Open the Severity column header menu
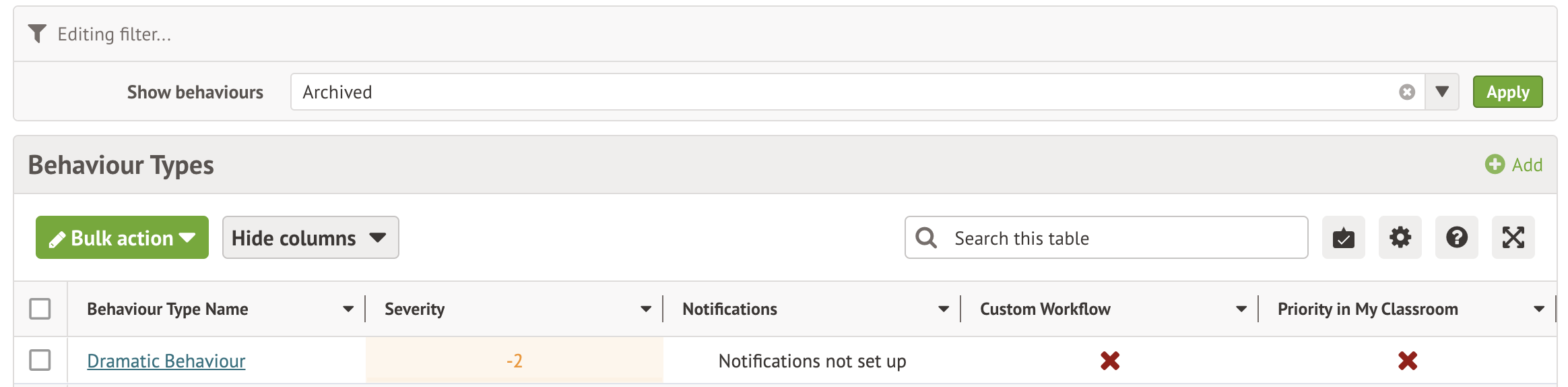The image size is (1568, 387). pos(645,309)
